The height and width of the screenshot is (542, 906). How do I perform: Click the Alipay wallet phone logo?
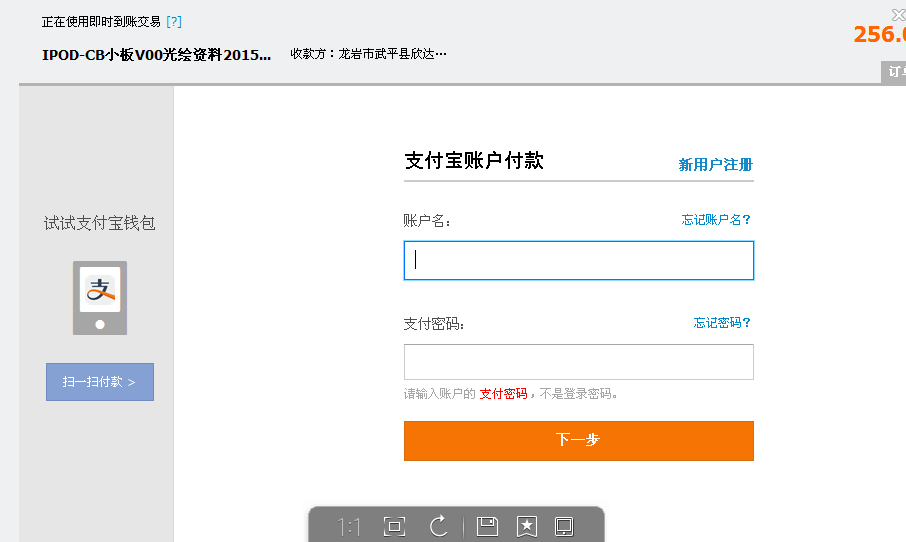point(100,298)
